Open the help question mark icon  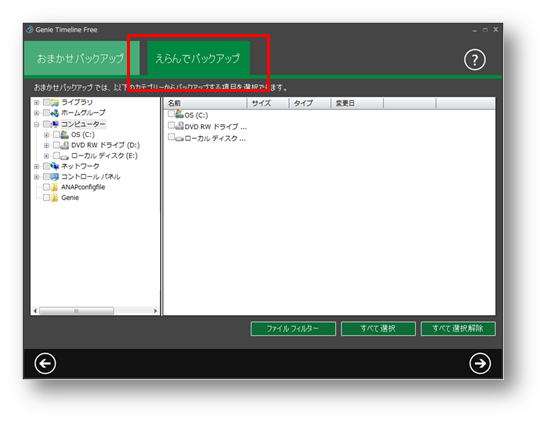coord(474,60)
